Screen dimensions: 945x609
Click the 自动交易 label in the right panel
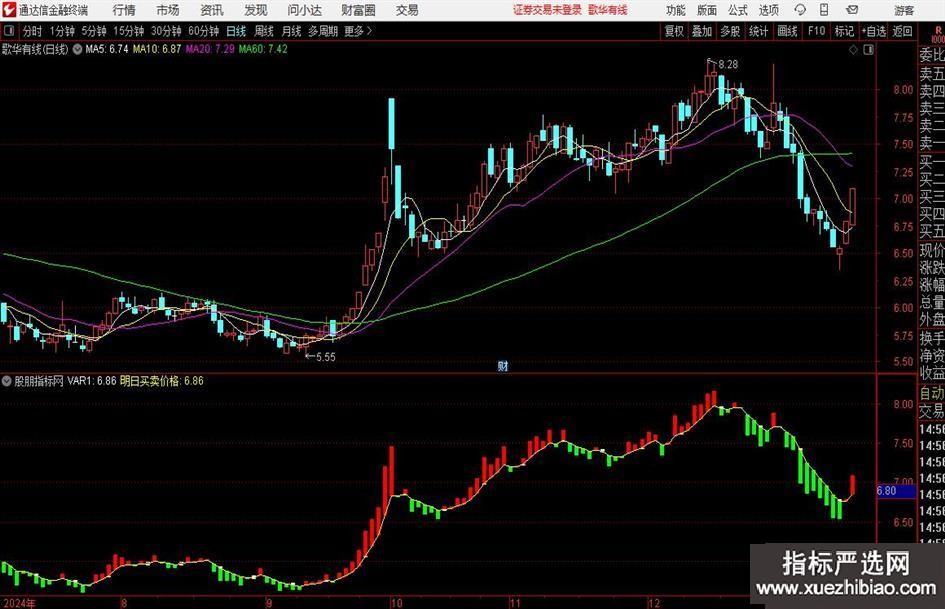[932, 402]
